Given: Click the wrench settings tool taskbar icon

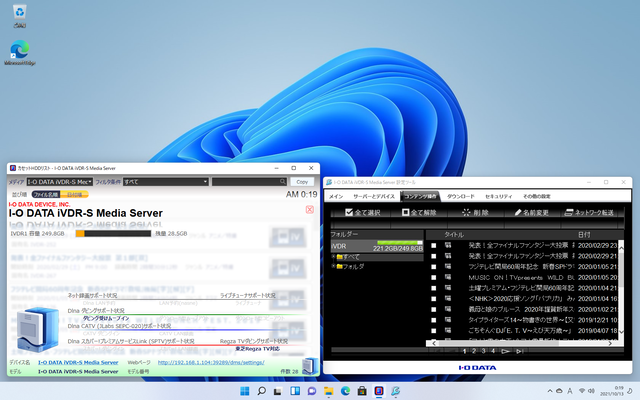Looking at the screenshot, I should coord(396,391).
